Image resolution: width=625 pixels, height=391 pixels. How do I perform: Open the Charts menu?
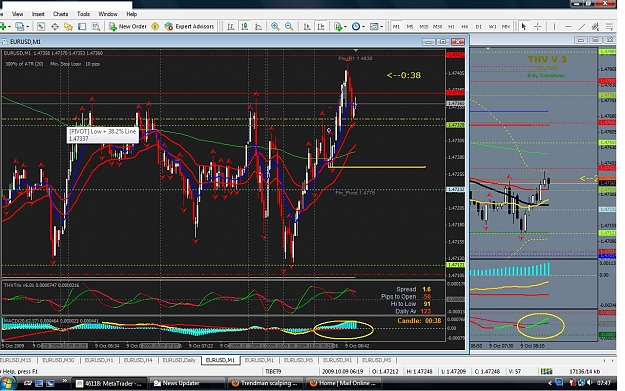[61, 14]
